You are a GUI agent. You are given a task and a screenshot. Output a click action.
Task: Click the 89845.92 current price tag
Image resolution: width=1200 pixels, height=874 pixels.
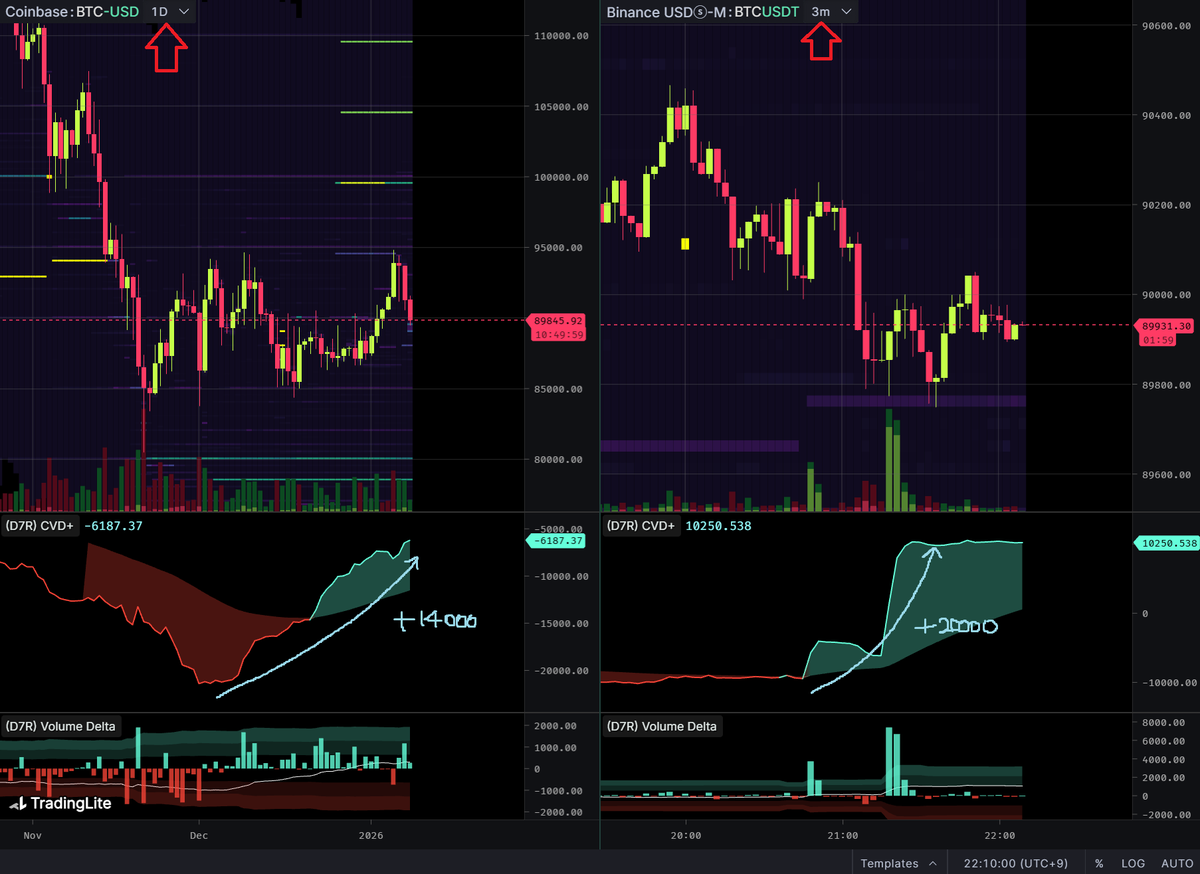pyautogui.click(x=558, y=321)
